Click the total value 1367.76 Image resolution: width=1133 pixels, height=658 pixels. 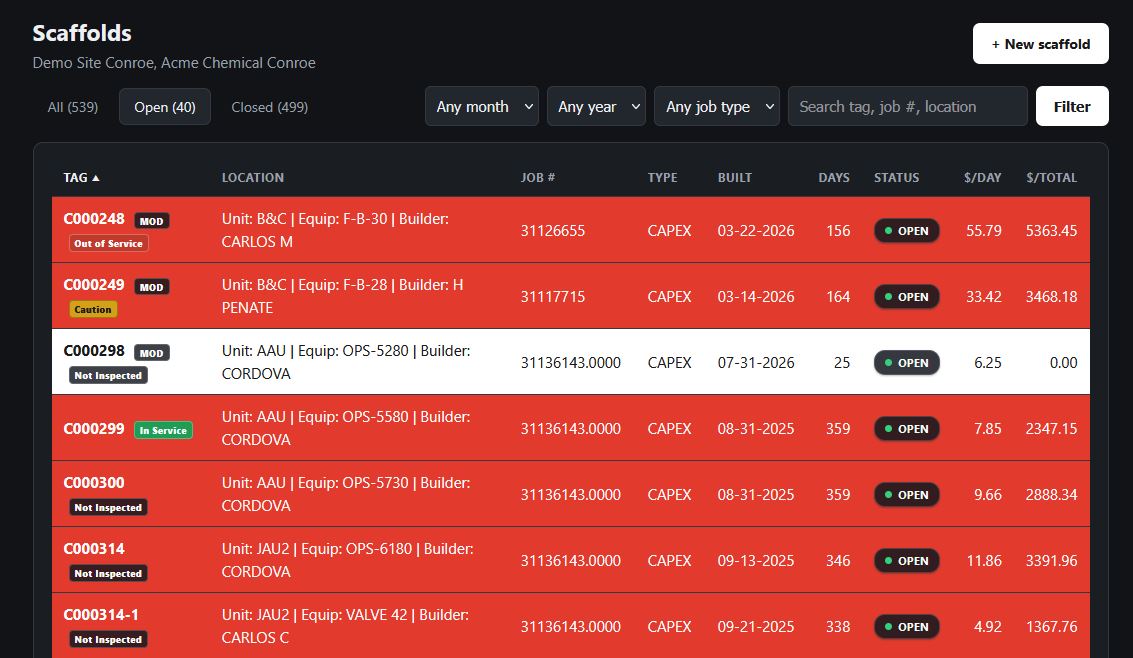pyautogui.click(x=1051, y=627)
